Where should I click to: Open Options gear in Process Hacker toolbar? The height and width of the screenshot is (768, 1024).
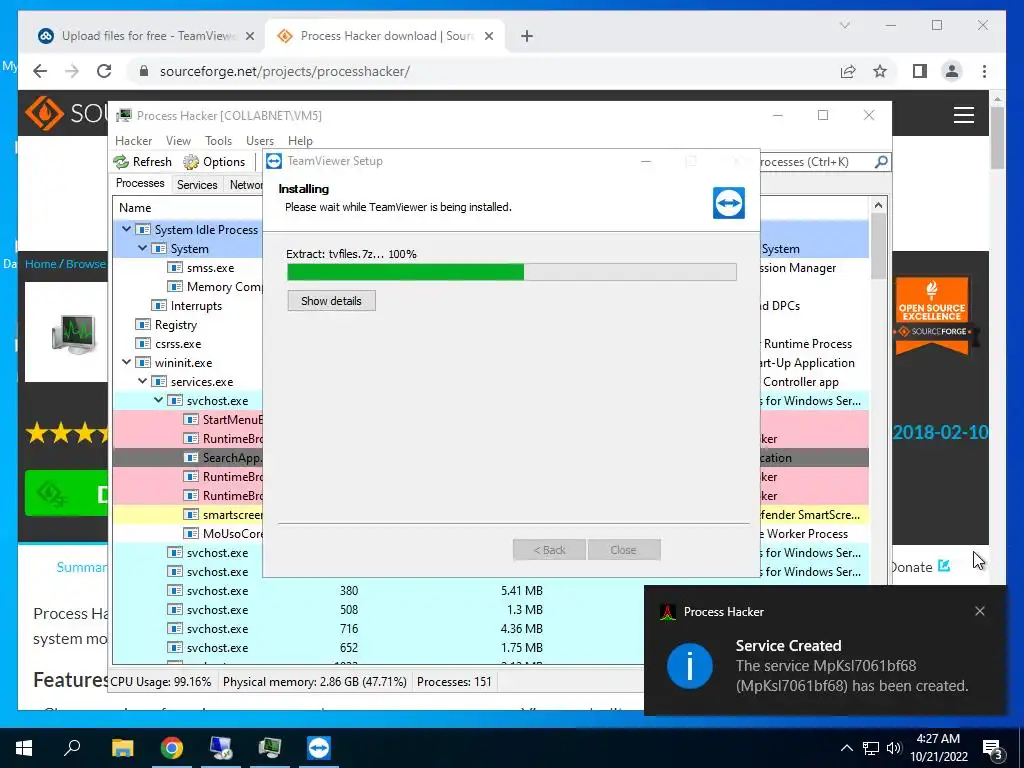click(x=191, y=162)
